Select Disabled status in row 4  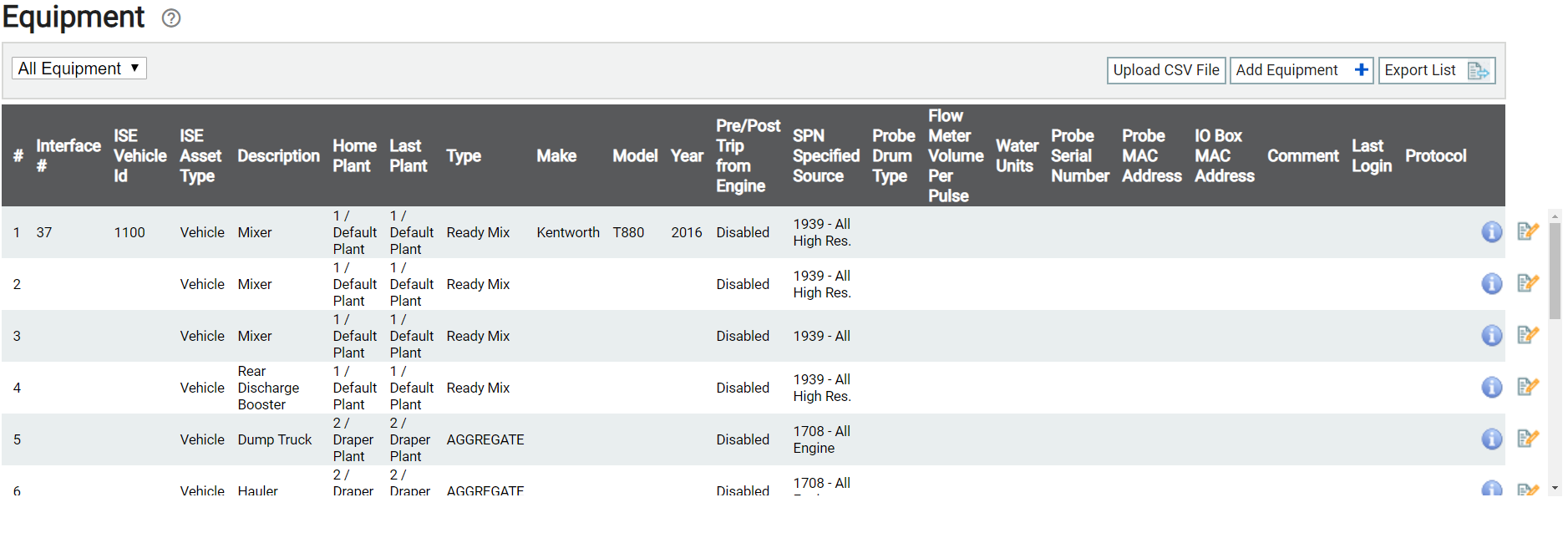[743, 388]
